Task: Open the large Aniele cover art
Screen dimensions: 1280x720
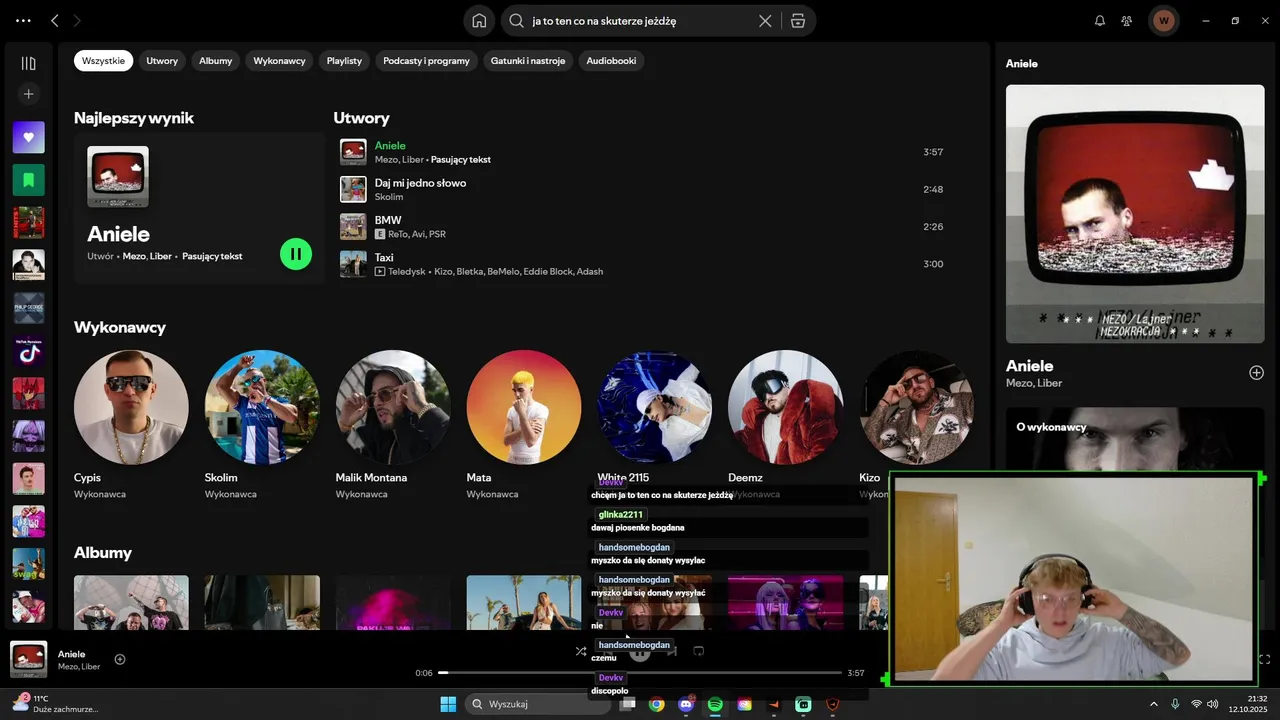Action: point(1135,213)
